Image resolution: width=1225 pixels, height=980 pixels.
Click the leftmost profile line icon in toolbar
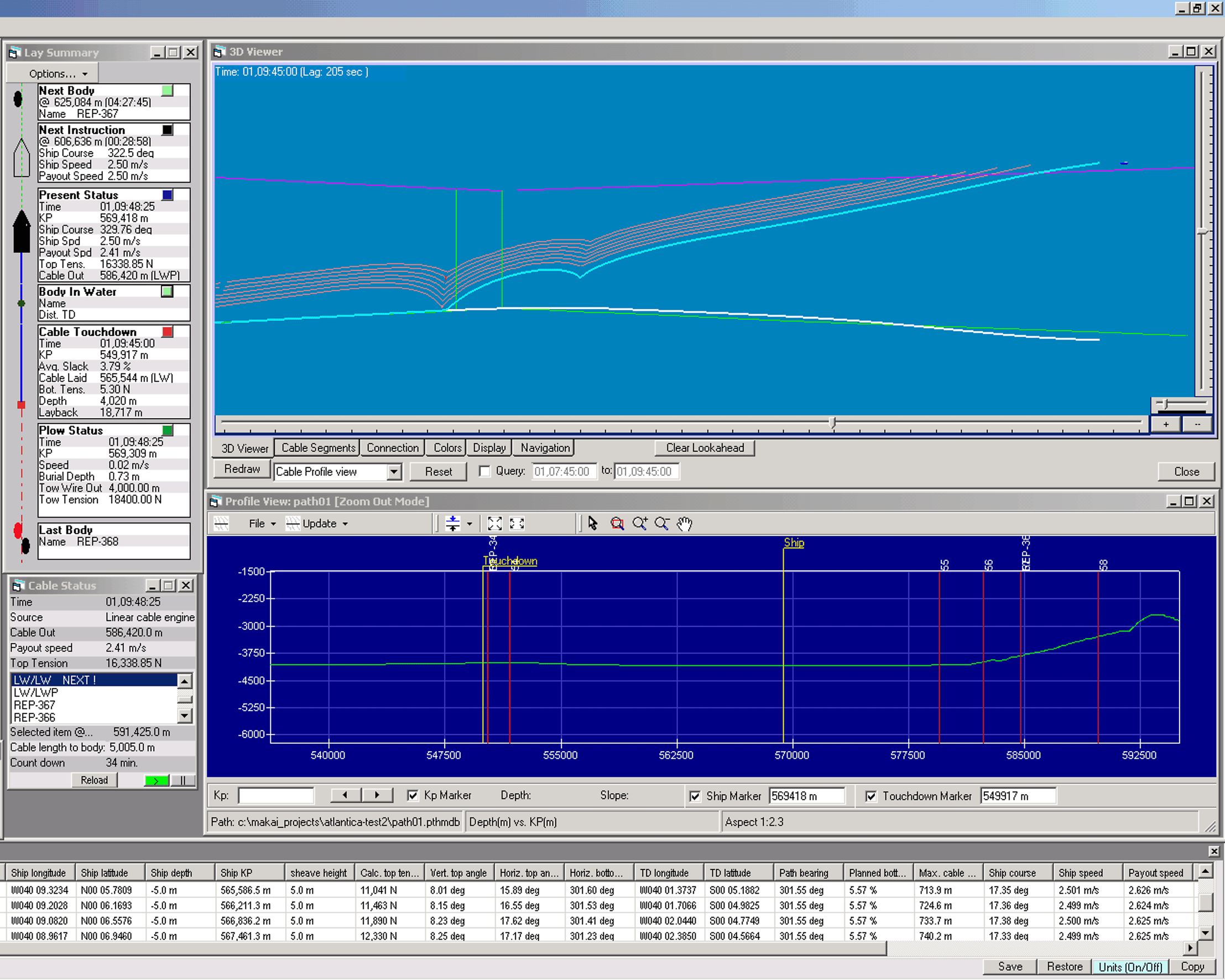click(x=222, y=523)
